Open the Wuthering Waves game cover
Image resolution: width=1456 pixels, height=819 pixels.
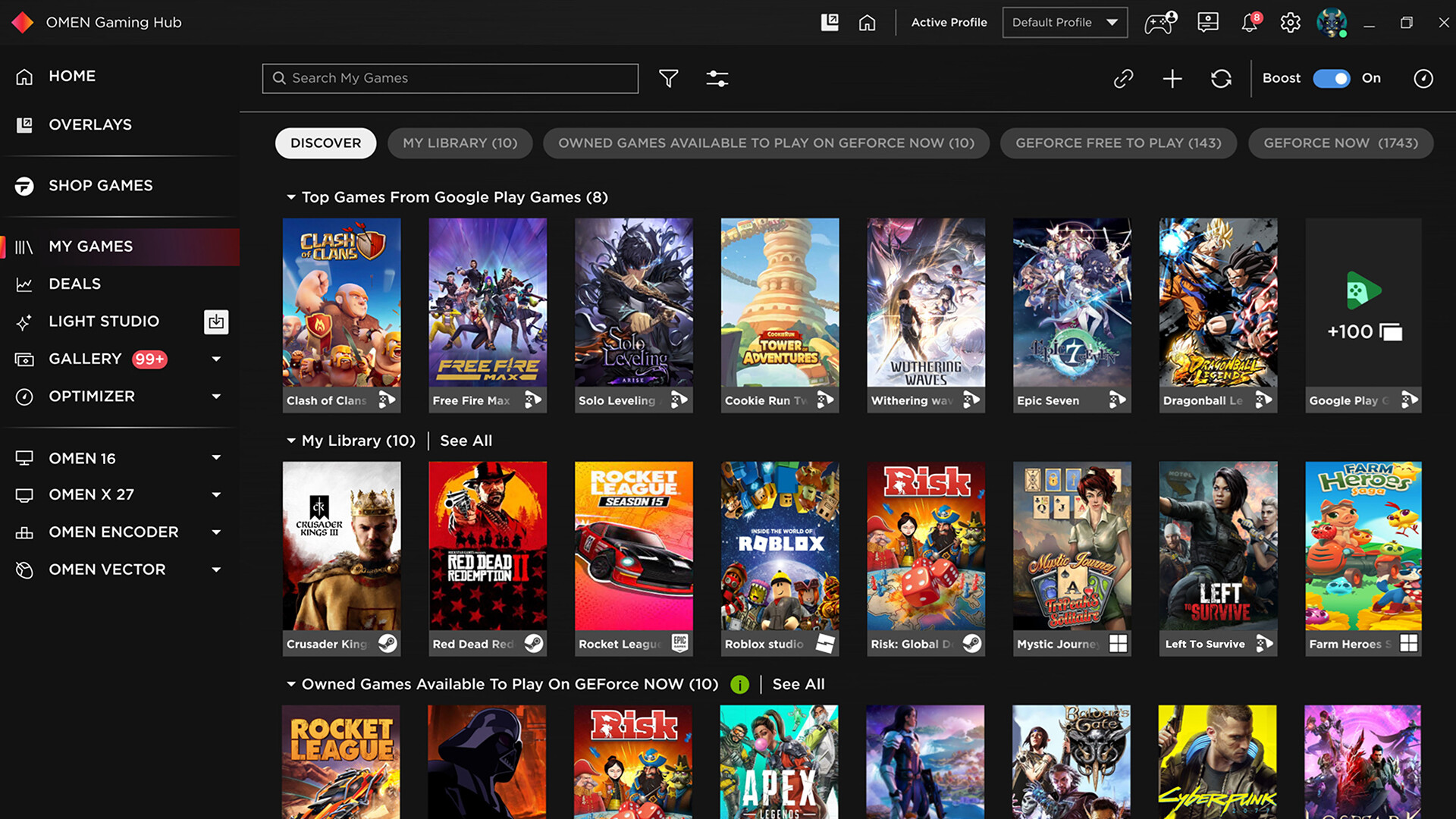(x=926, y=303)
